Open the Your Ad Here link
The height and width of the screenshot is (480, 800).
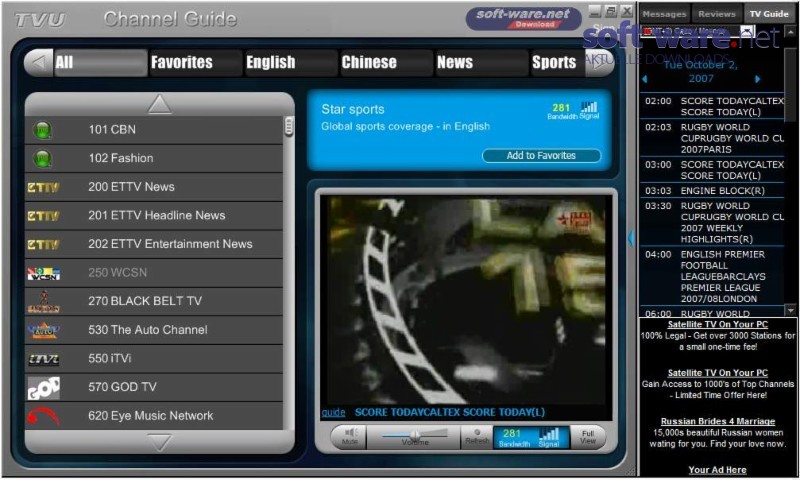tap(717, 470)
